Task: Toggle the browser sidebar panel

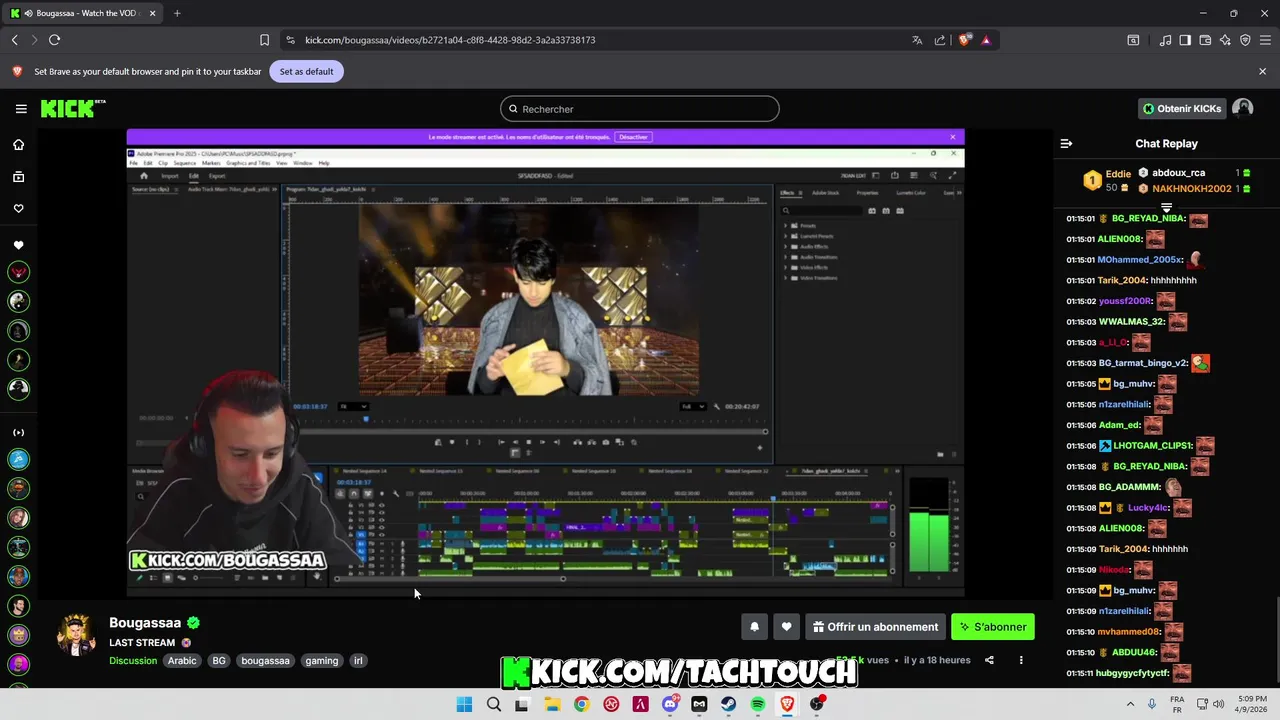Action: pyautogui.click(x=1185, y=40)
